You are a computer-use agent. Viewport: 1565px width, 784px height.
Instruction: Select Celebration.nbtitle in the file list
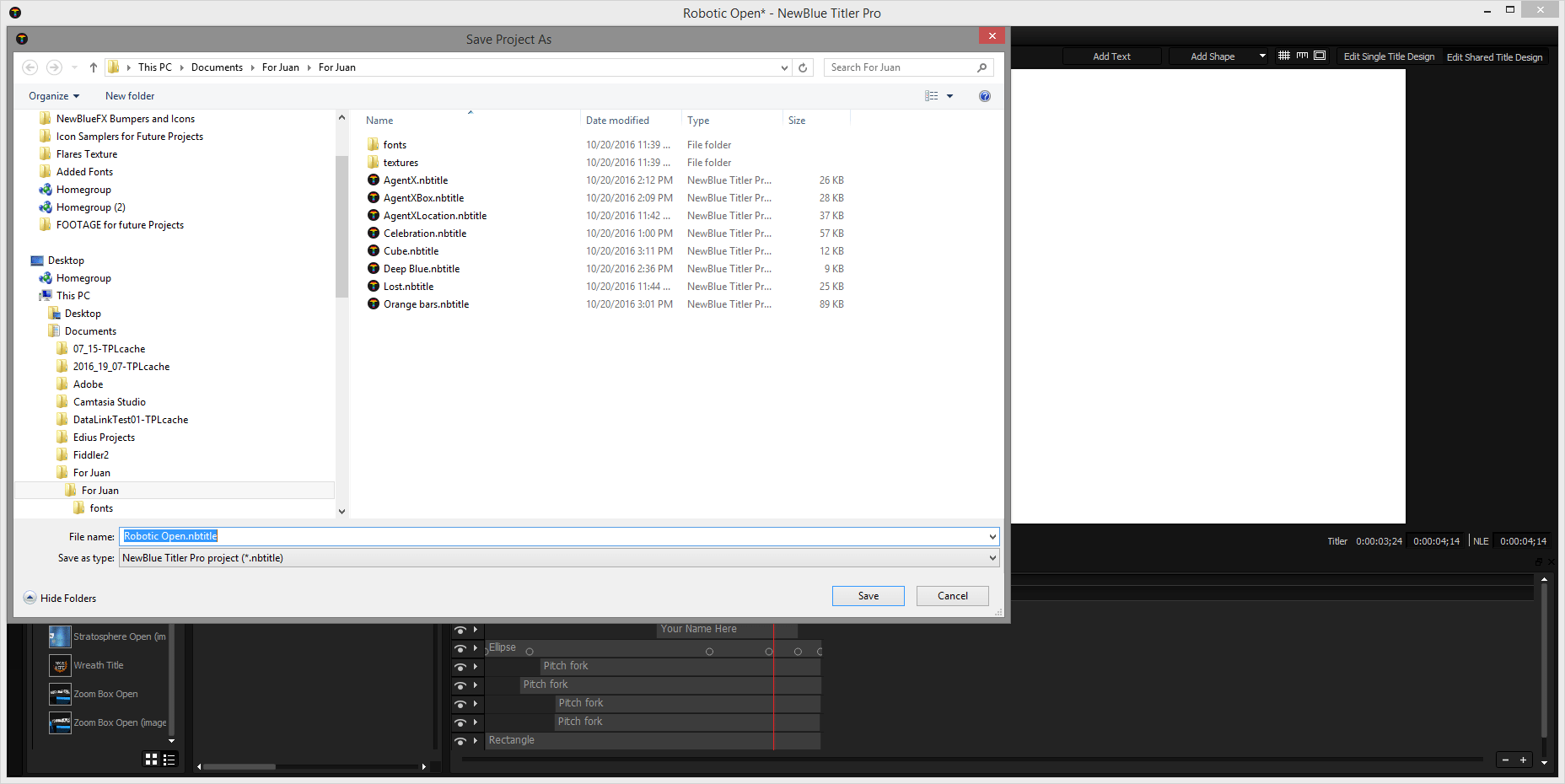point(425,233)
